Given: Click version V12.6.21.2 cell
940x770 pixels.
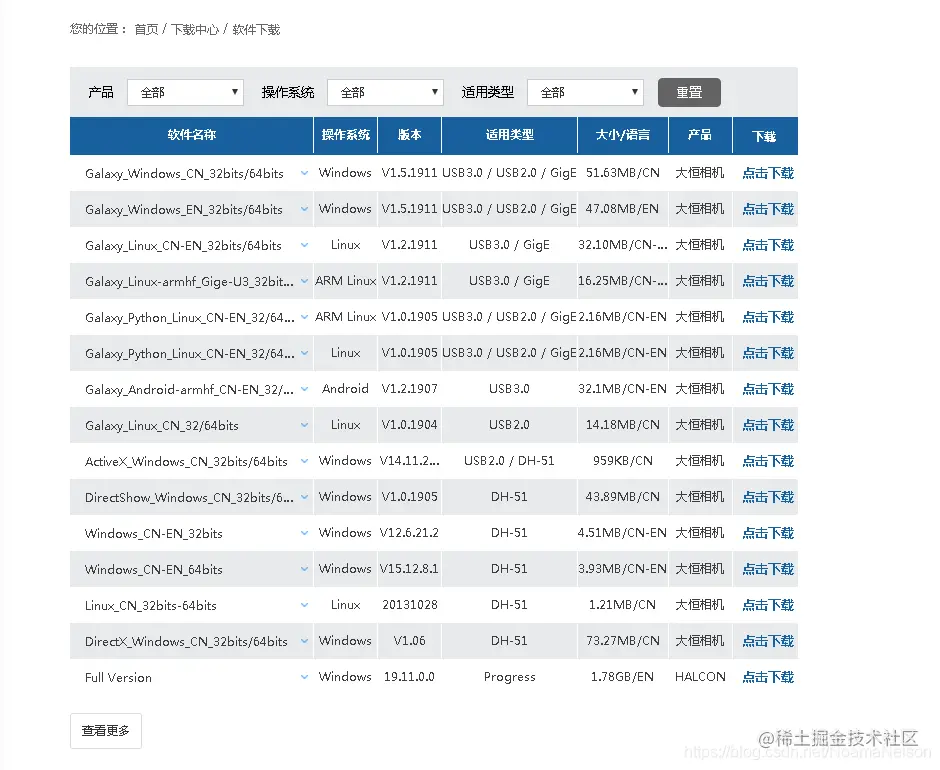Looking at the screenshot, I should pyautogui.click(x=409, y=533).
